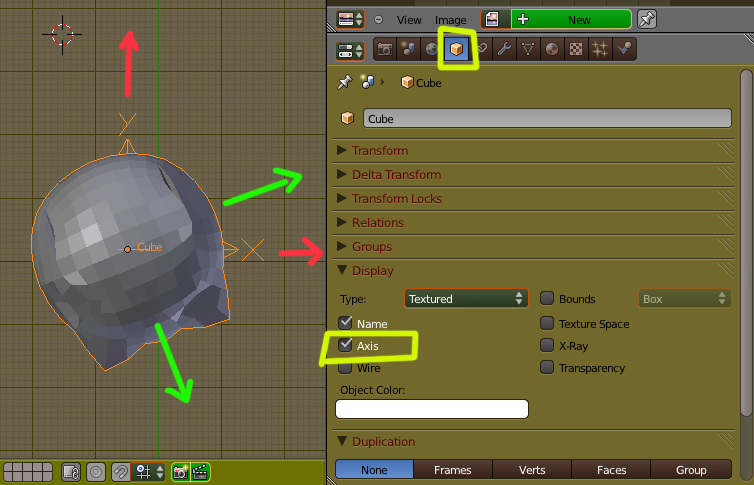The image size is (754, 485).
Task: Uncheck the Axis display checkbox
Action: [345, 345]
